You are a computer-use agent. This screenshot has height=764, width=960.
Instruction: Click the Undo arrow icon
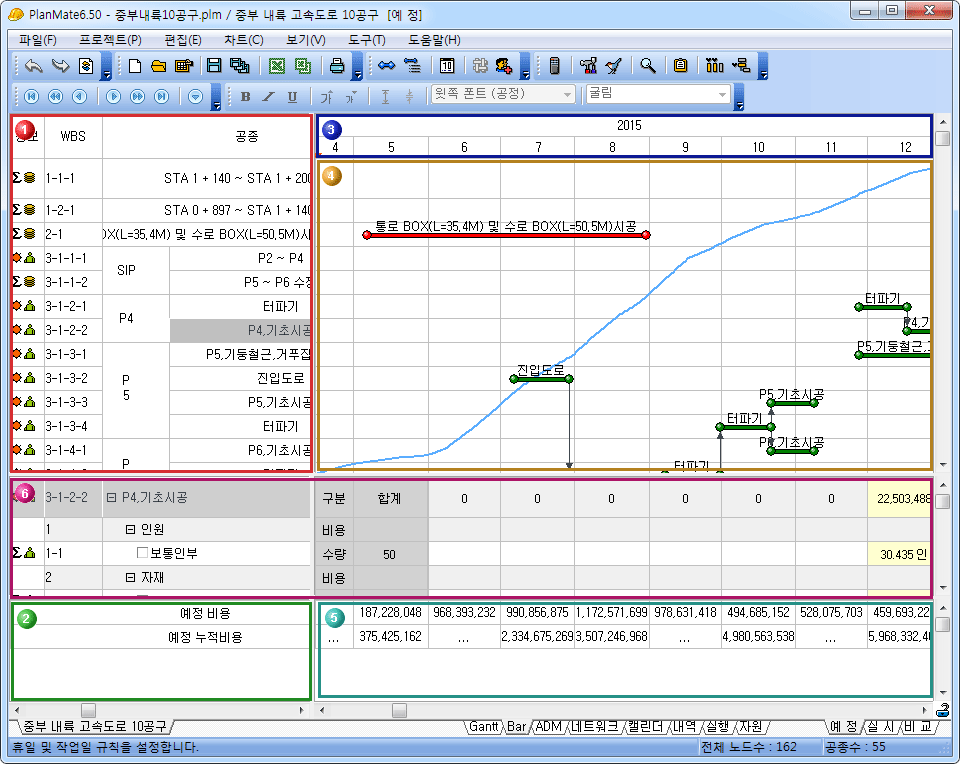34,67
